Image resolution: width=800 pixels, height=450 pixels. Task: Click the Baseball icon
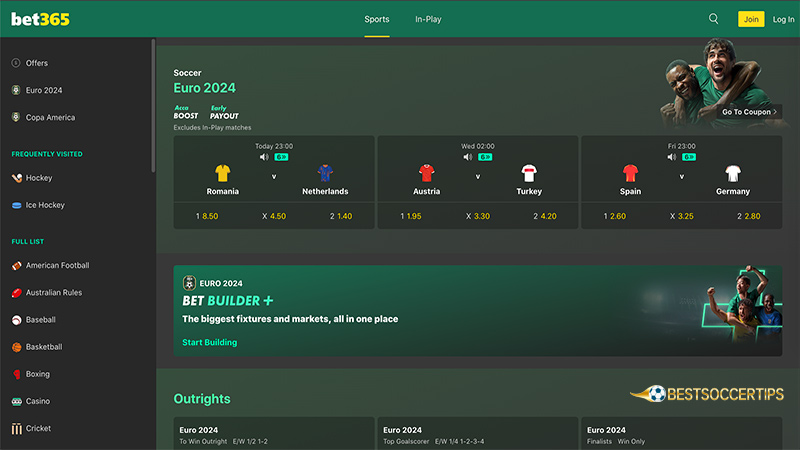point(16,320)
